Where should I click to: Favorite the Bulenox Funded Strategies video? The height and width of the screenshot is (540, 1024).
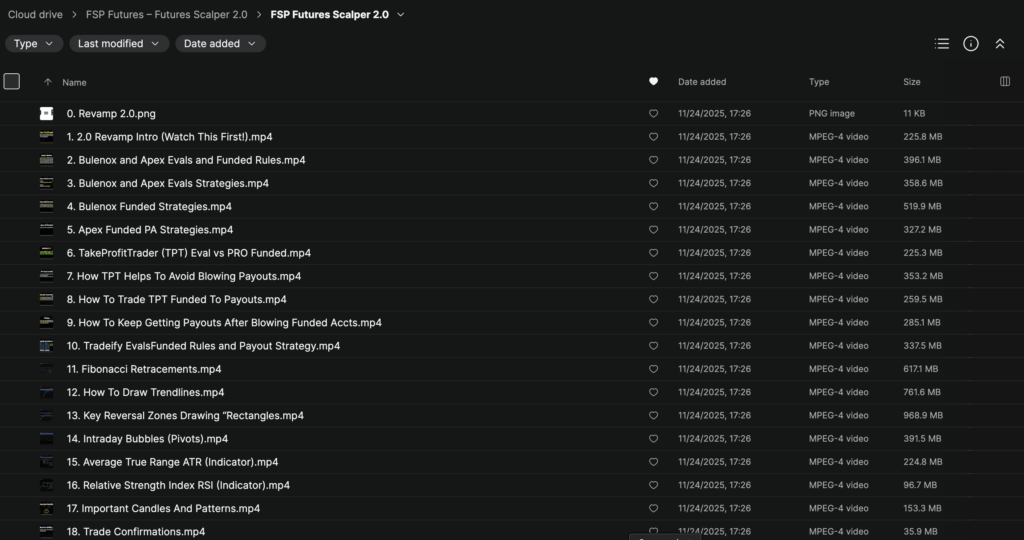tap(653, 206)
